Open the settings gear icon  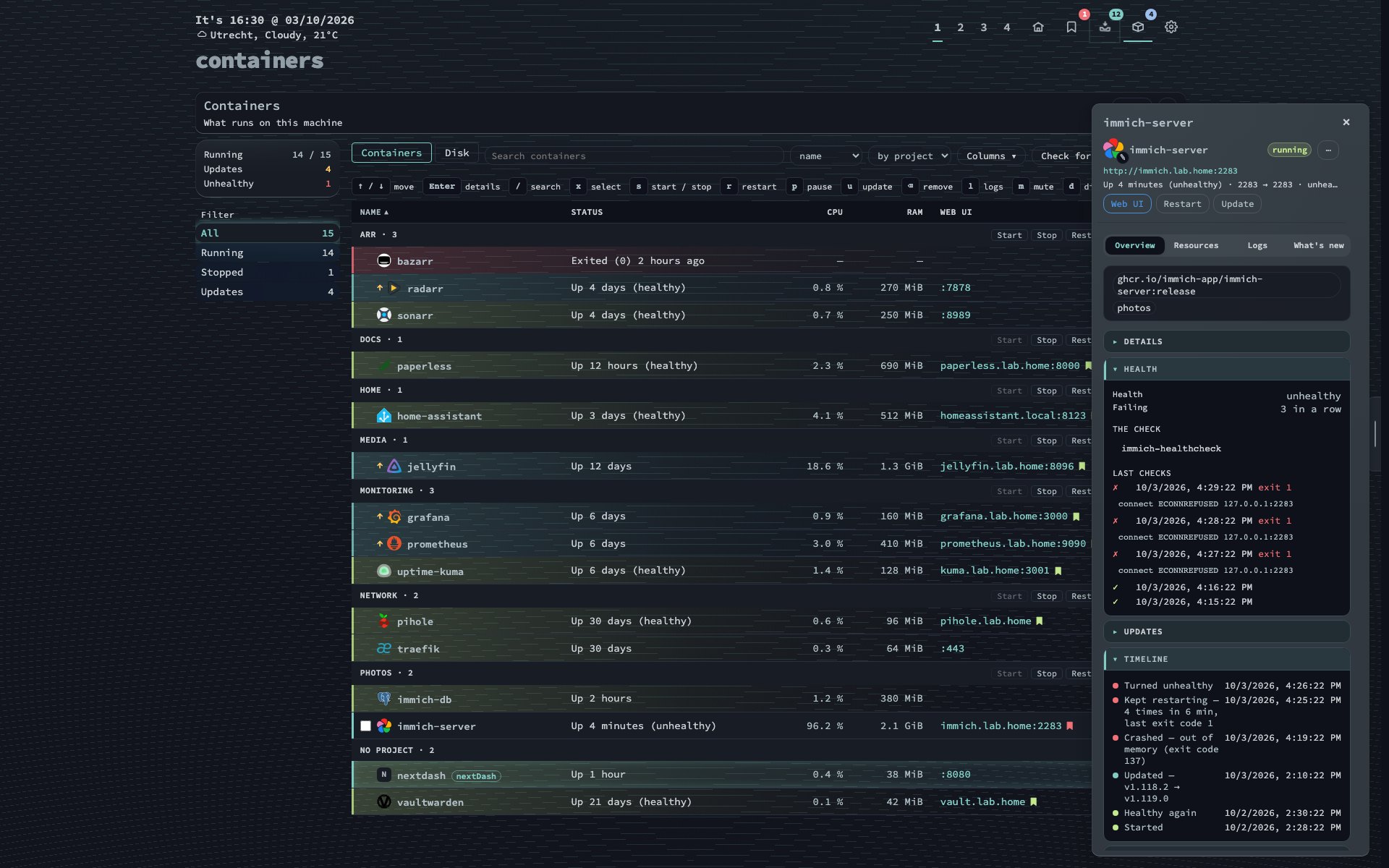1171,27
